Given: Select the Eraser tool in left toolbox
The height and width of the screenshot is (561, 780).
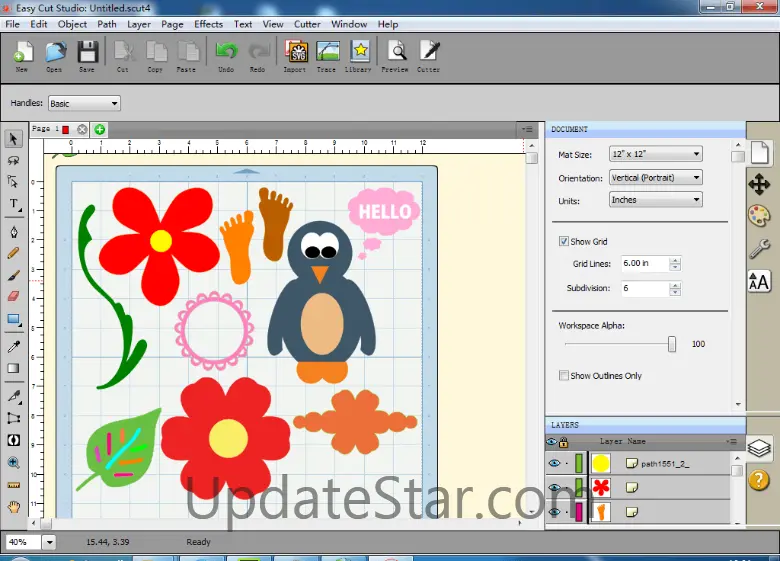Looking at the screenshot, I should [14, 296].
